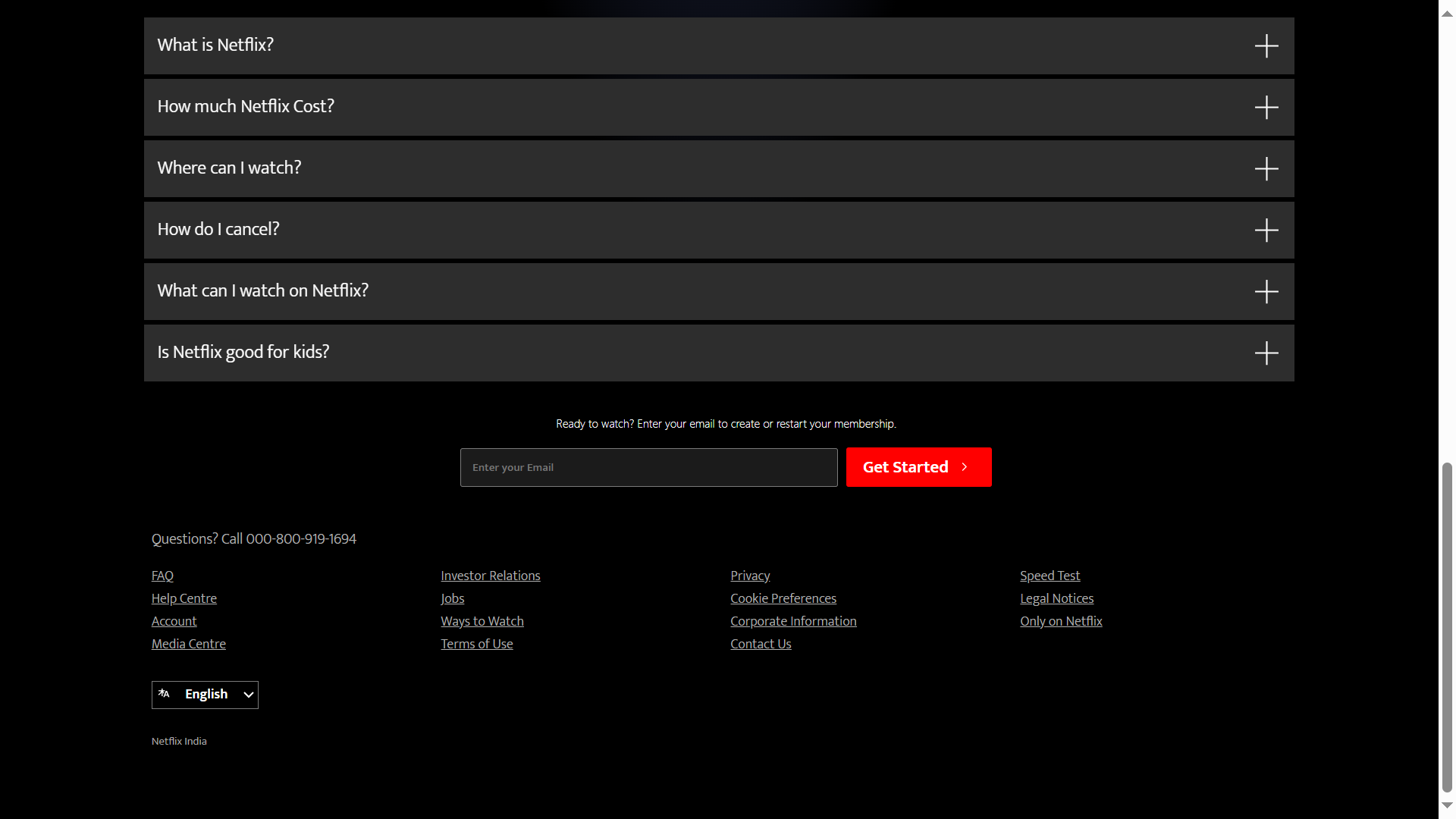The width and height of the screenshot is (1456, 819).
Task: Go to Help Centre link
Action: (184, 598)
